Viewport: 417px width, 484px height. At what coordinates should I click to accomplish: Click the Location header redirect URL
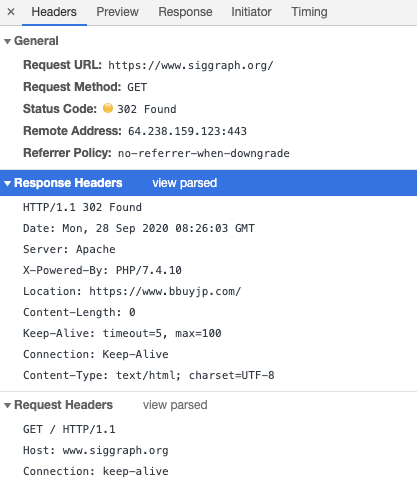[165, 291]
